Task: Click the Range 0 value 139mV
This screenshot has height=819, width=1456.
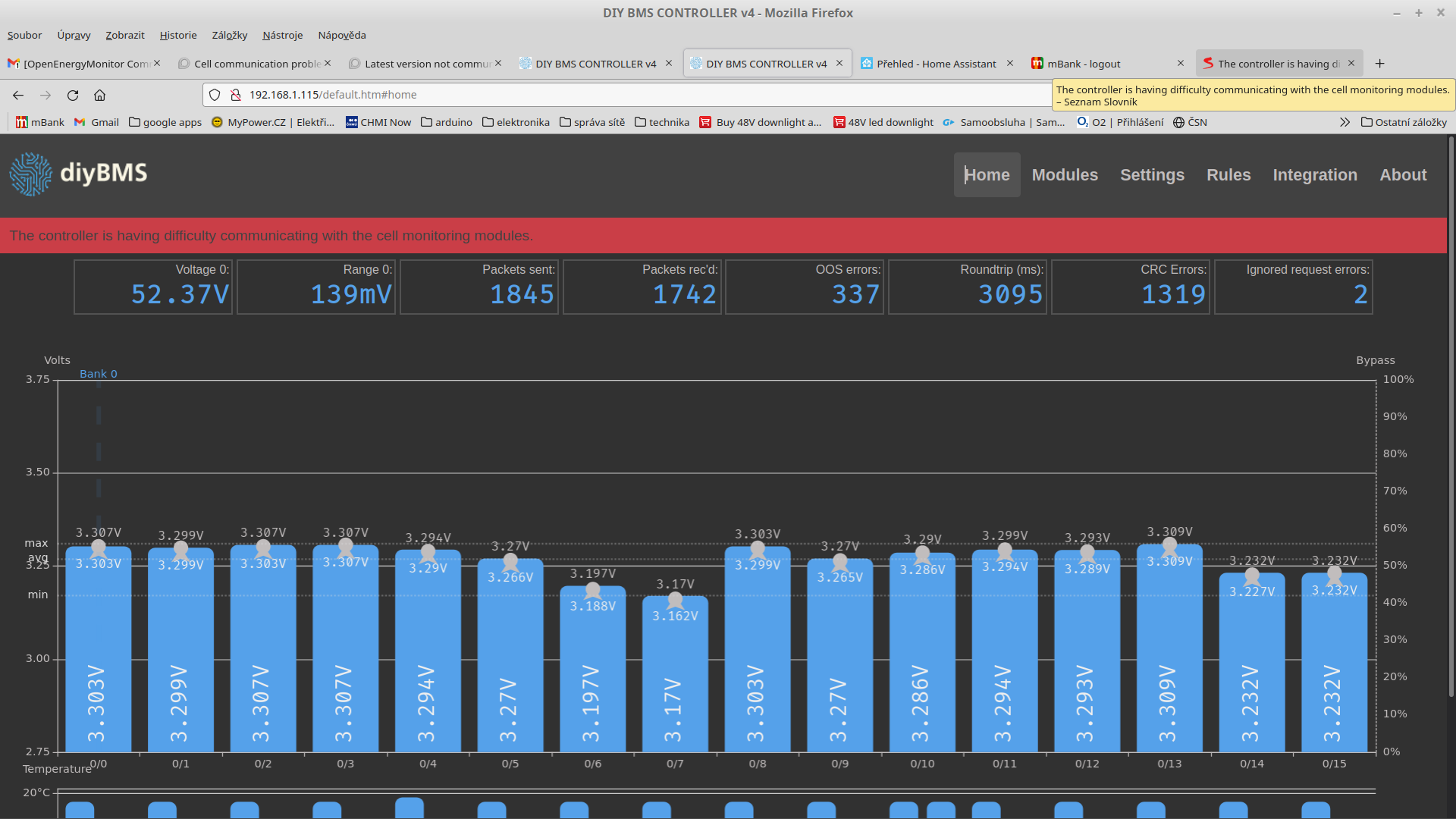Action: click(351, 294)
